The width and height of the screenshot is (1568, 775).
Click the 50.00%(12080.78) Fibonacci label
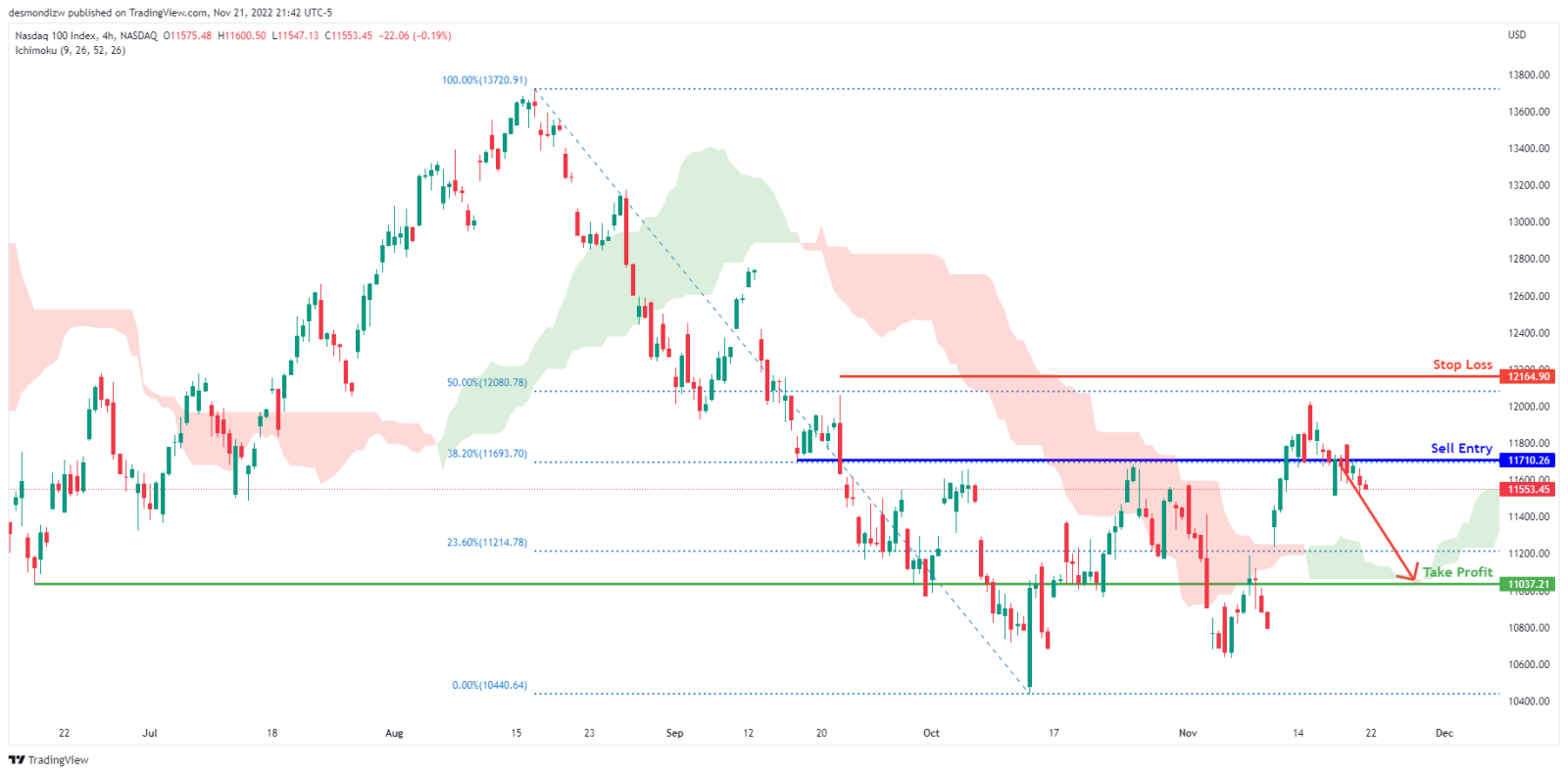tap(487, 383)
